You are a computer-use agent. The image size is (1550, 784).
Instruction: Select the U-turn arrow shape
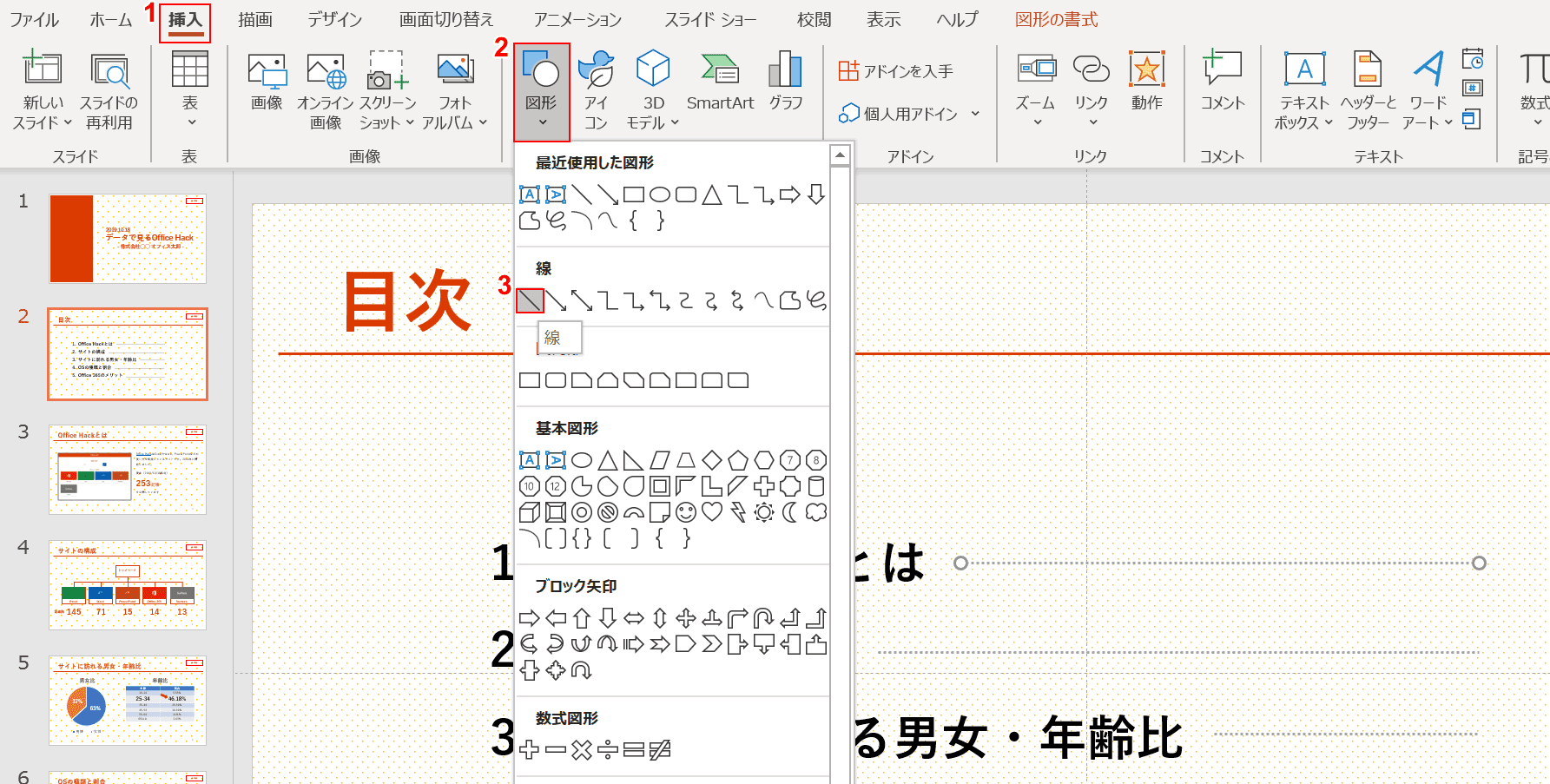click(x=764, y=618)
